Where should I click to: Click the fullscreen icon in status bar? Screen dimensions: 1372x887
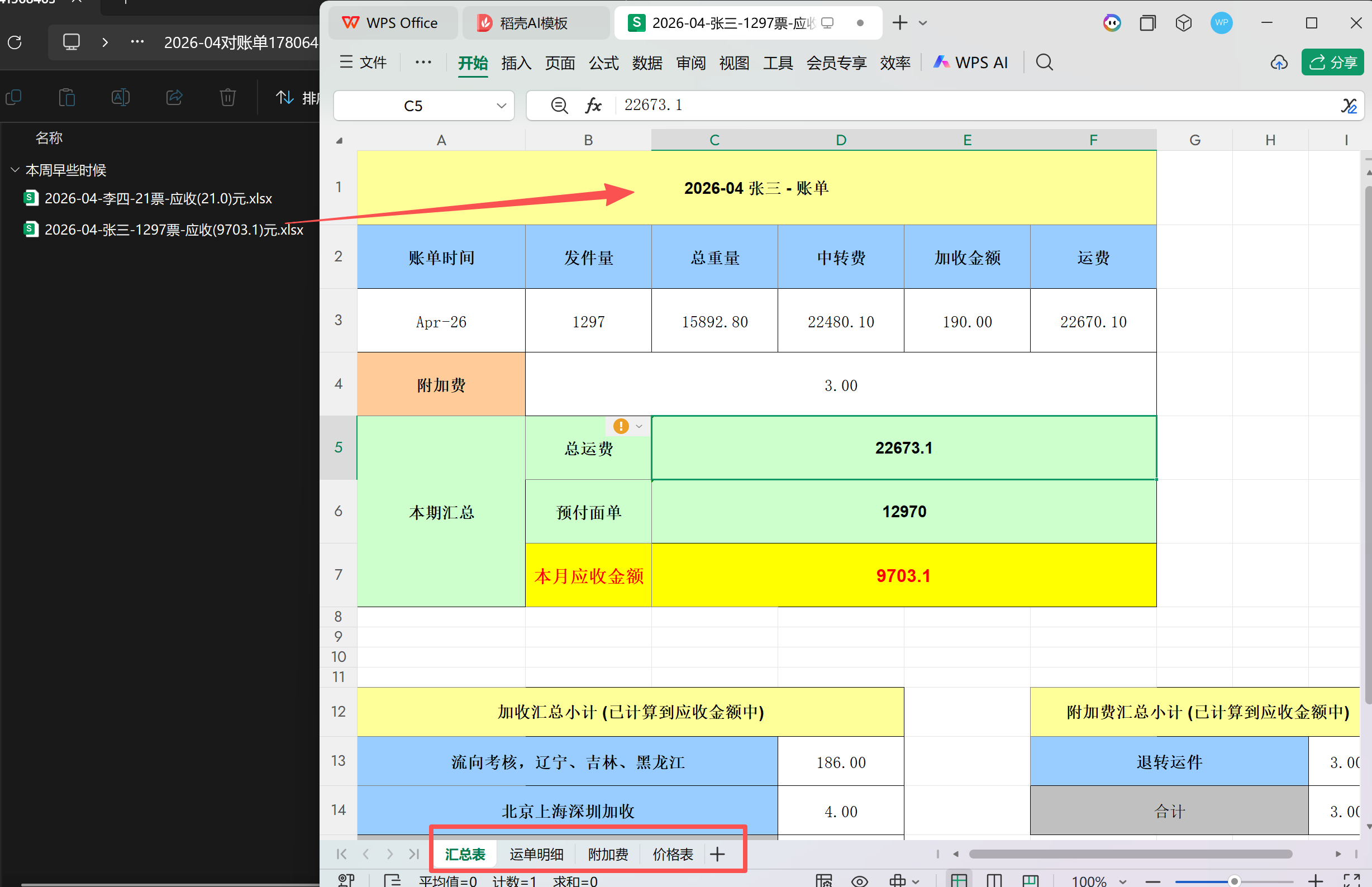point(1352,880)
